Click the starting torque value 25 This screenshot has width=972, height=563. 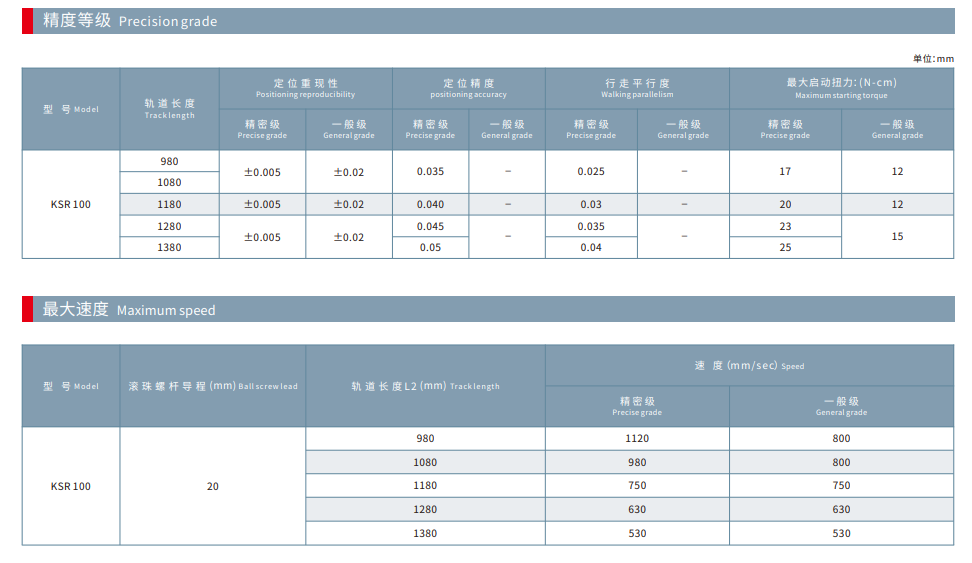click(785, 247)
